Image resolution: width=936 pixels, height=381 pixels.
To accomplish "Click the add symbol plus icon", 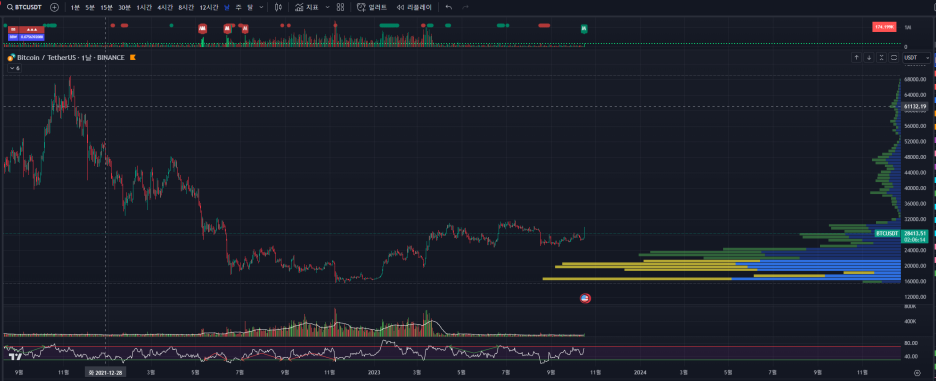I will coord(54,7).
